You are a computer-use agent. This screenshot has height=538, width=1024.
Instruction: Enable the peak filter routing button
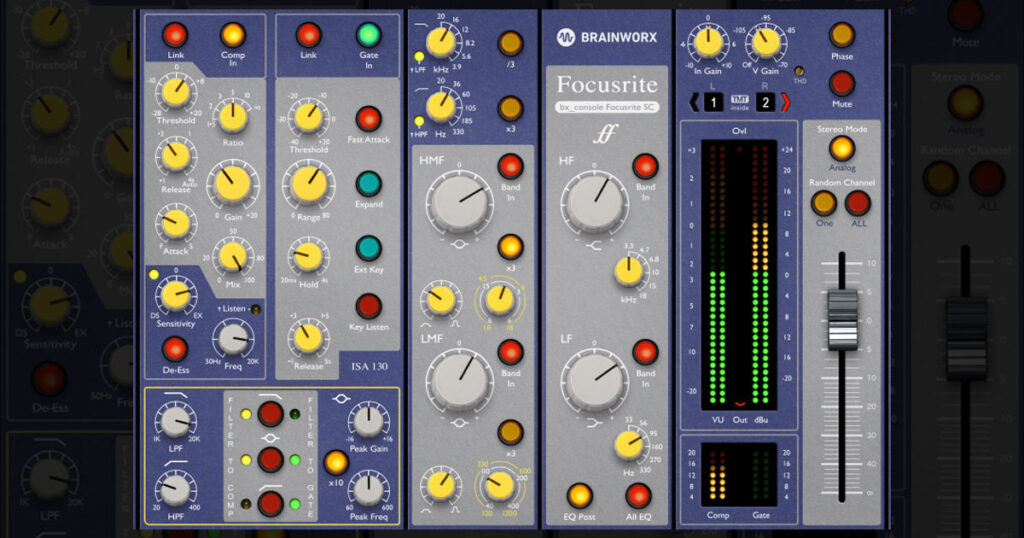tap(270, 459)
